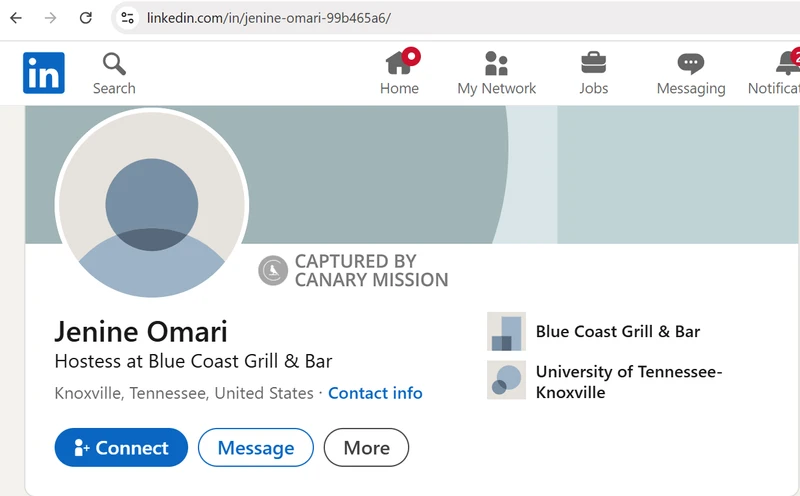Open the Home tab
800x496 pixels.
click(399, 73)
